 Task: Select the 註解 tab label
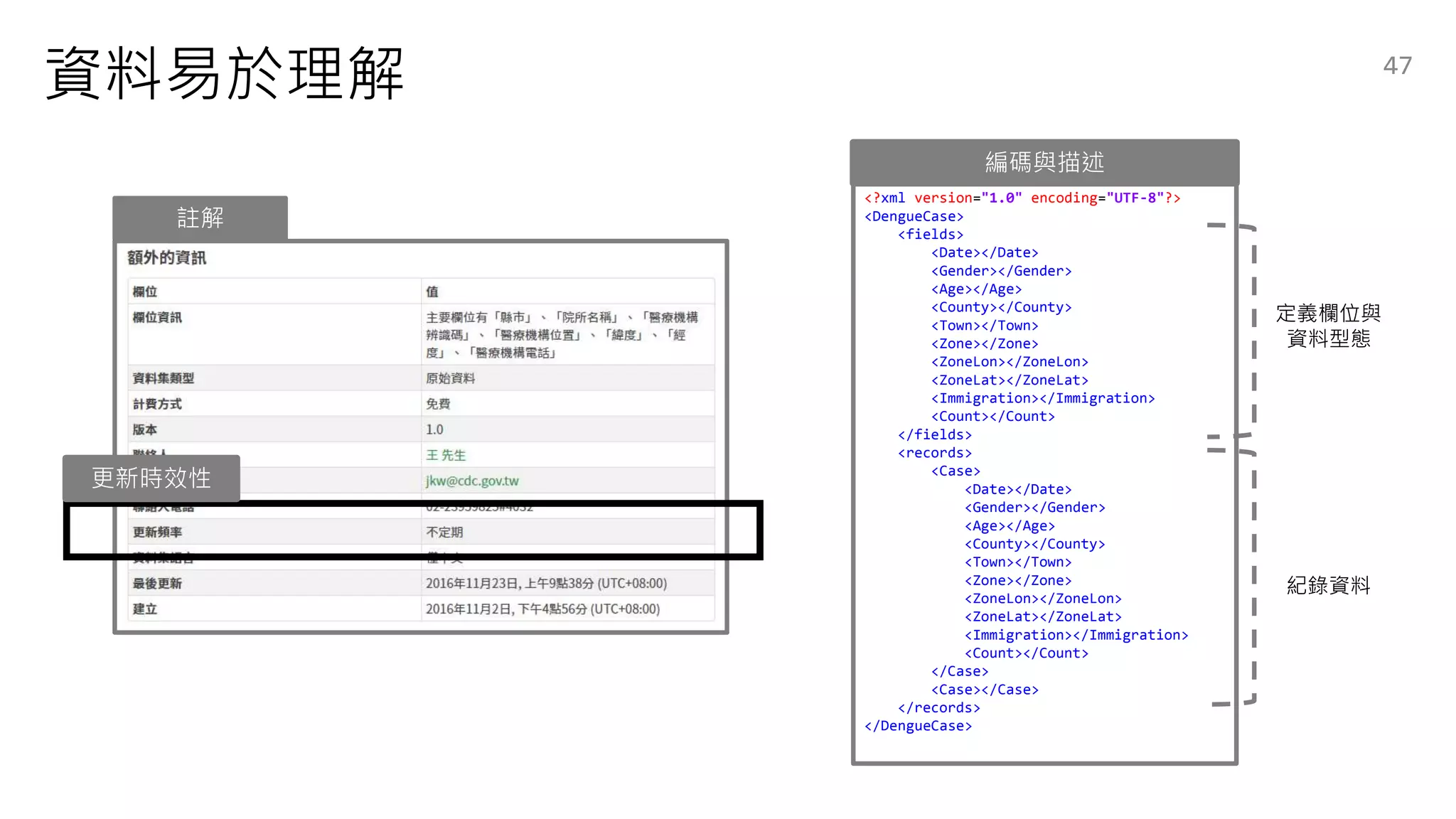pyautogui.click(x=200, y=218)
